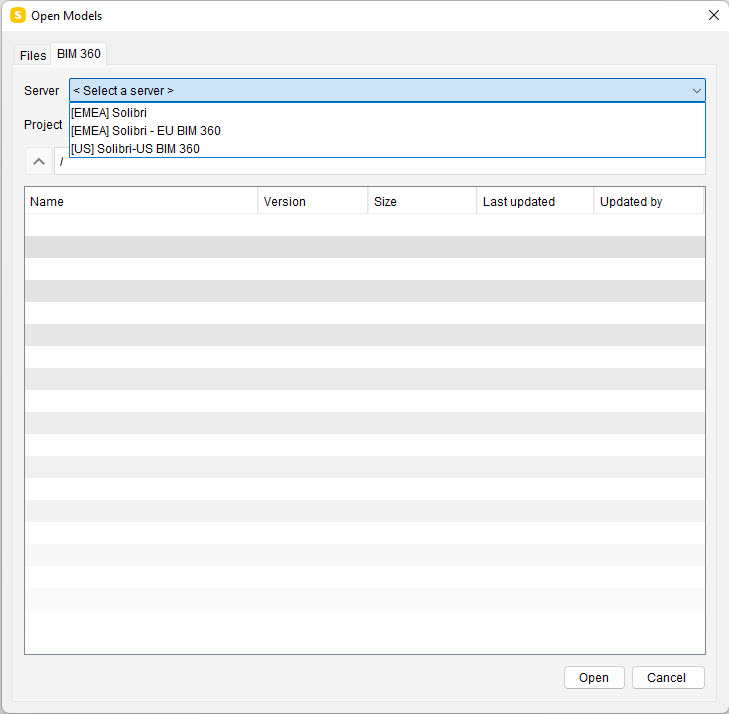Screen dimensions: 729x714
Task: Click the Solibri app icon in title bar
Action: (18, 15)
